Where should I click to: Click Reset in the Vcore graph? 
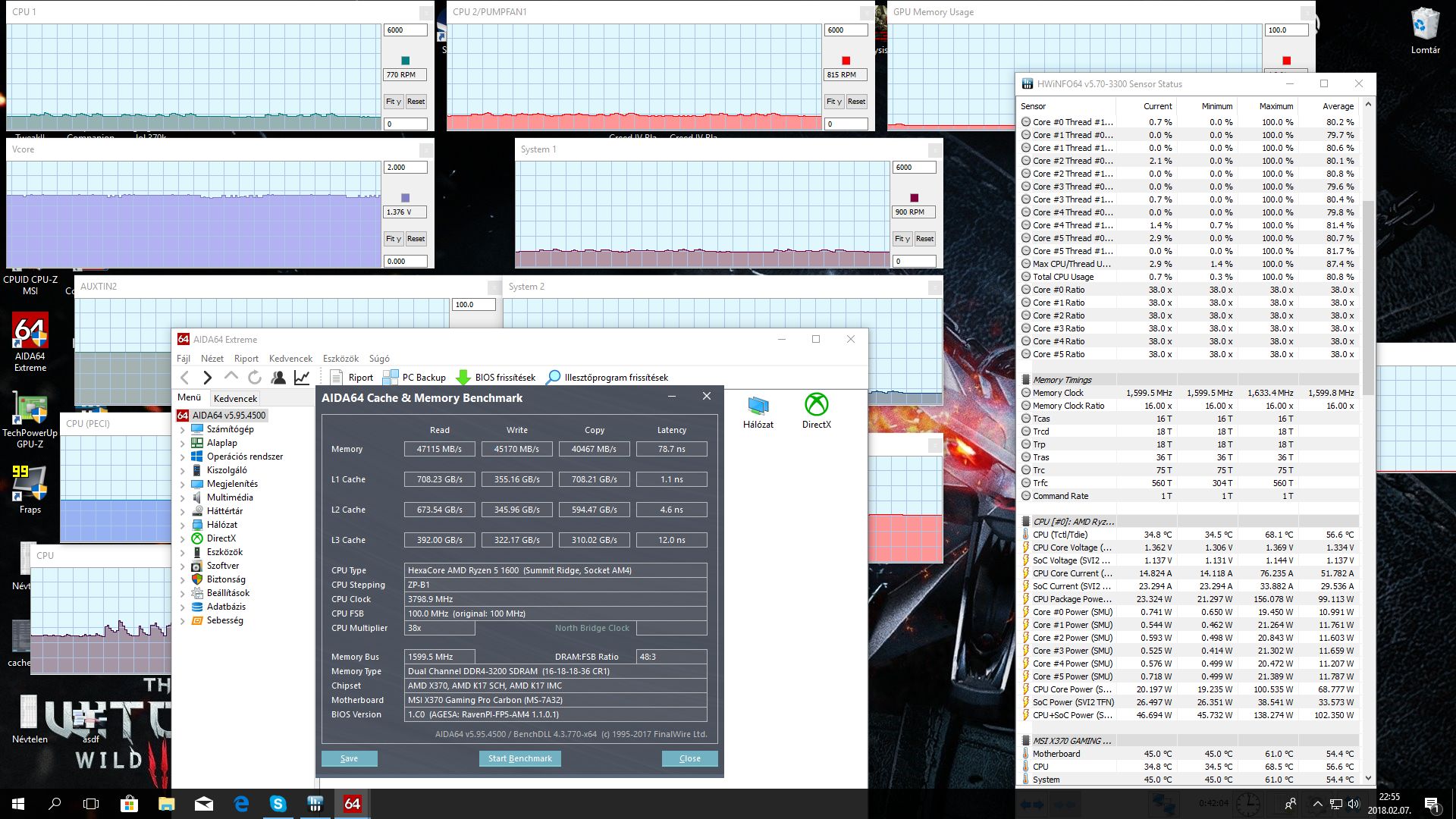[x=416, y=239]
